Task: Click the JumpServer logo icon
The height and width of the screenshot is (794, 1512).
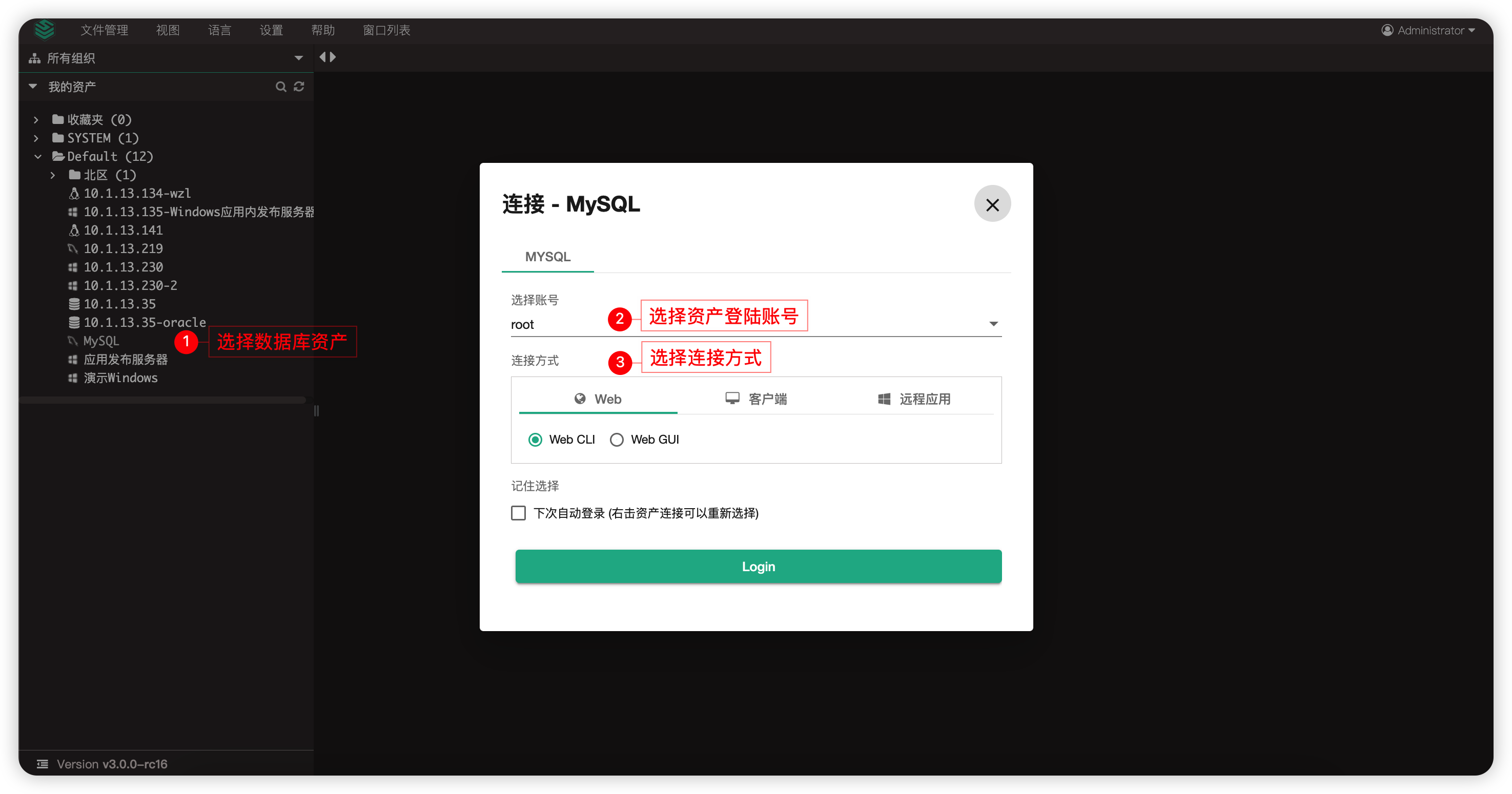Action: click(x=44, y=29)
